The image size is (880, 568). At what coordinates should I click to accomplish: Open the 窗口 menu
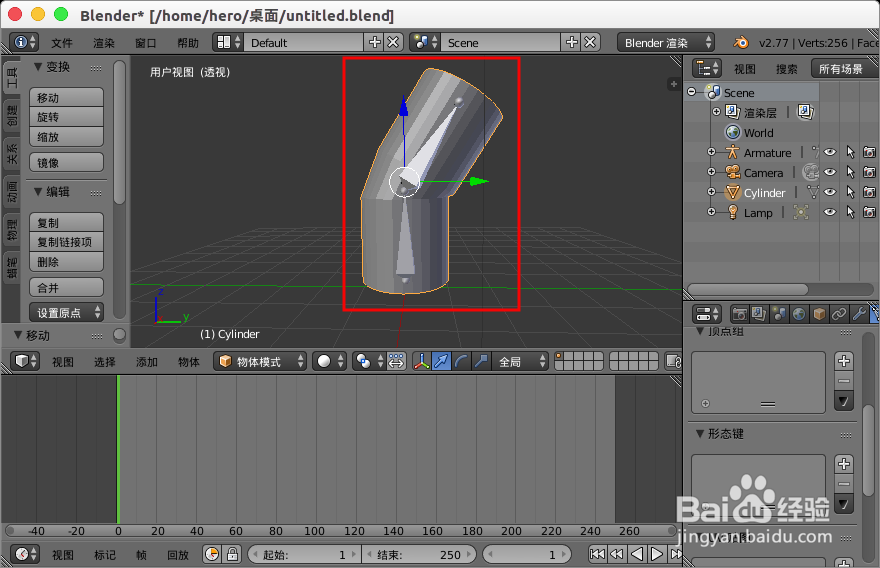tap(145, 43)
